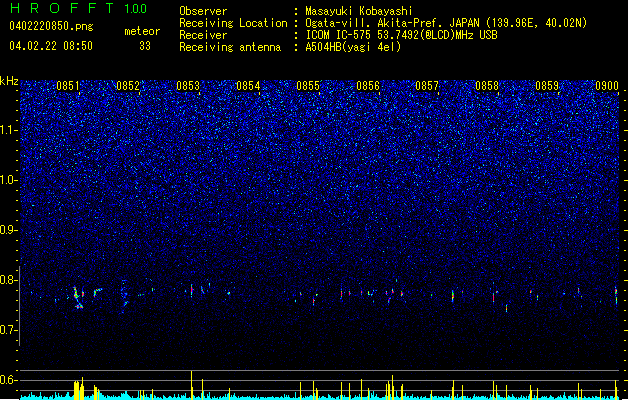This screenshot has height=400, width=629.
Task: Click the 'Receiving antenna' label
Action: pos(230,47)
